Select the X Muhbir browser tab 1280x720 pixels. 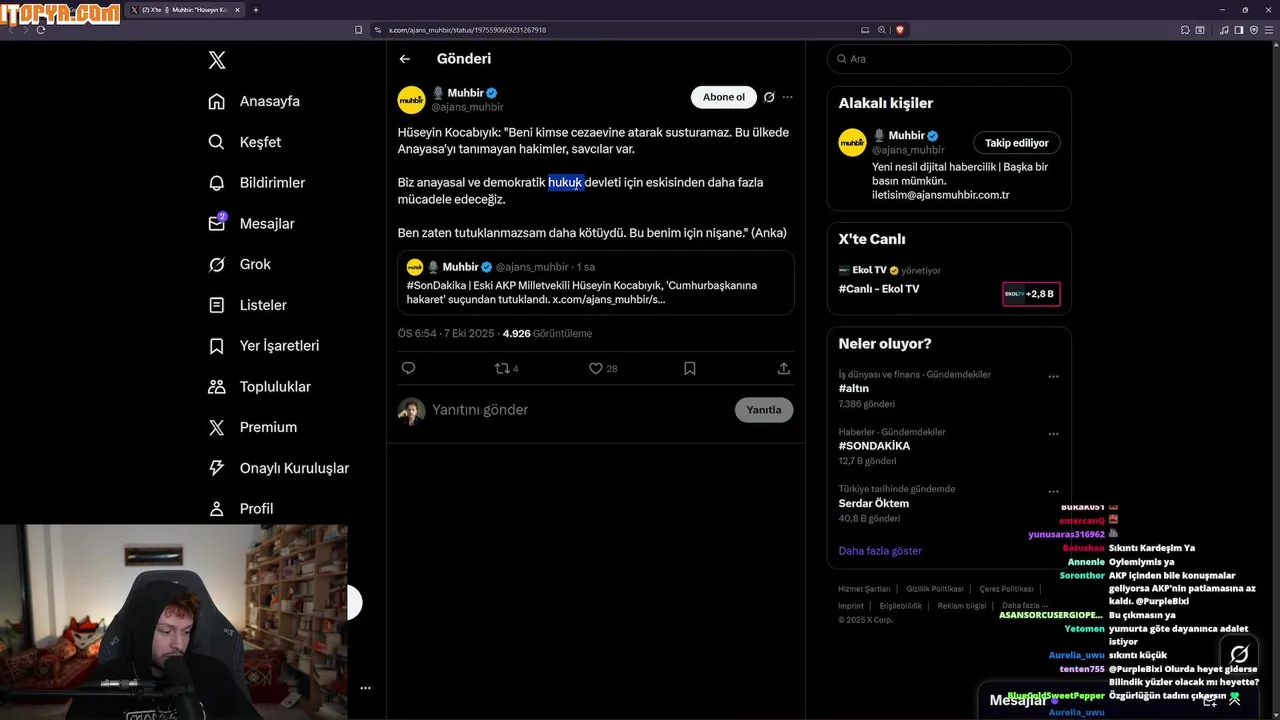point(185,10)
